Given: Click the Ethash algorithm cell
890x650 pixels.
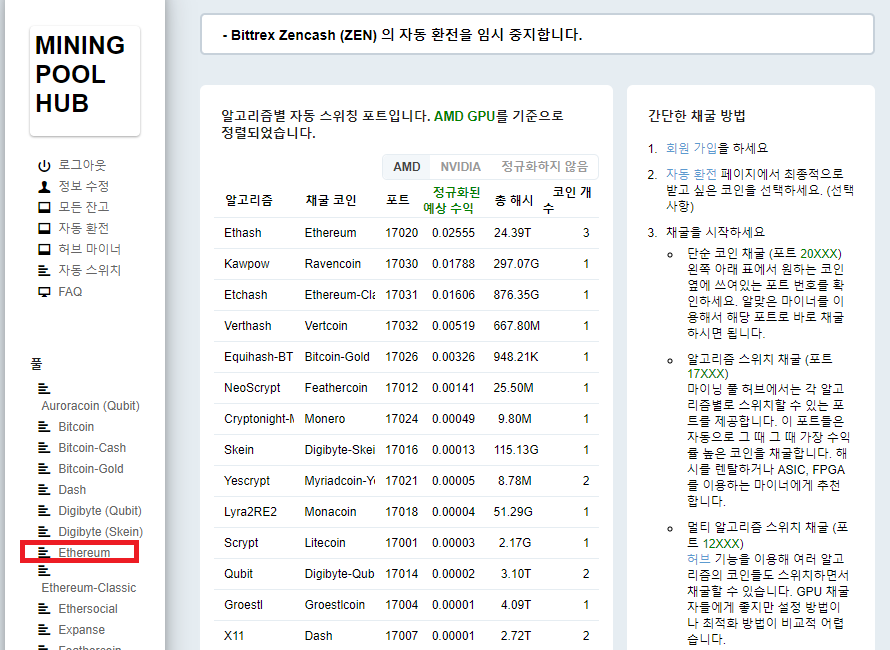Looking at the screenshot, I should tap(243, 233).
